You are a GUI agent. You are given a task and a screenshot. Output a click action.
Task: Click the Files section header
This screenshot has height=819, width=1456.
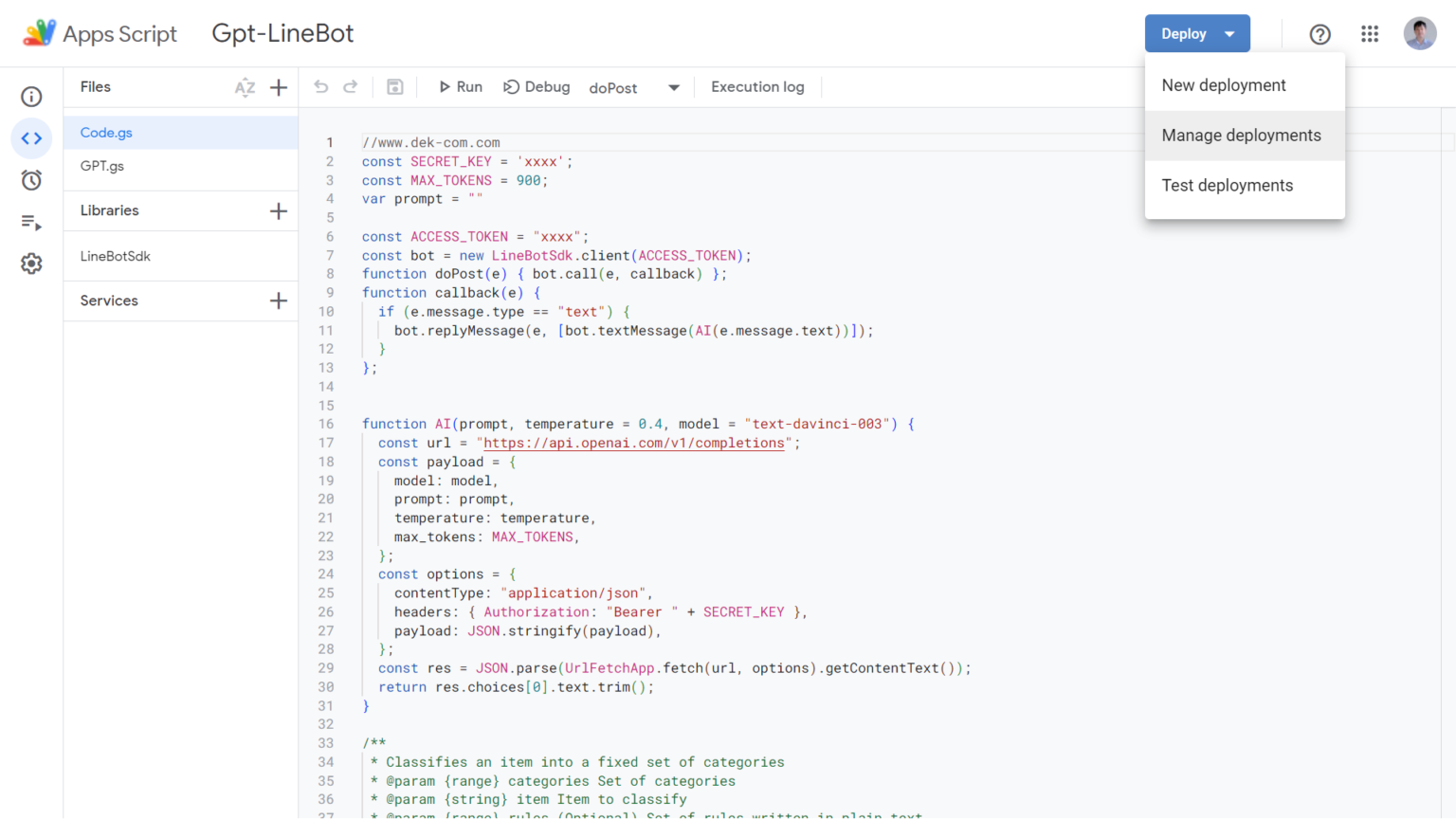click(96, 87)
